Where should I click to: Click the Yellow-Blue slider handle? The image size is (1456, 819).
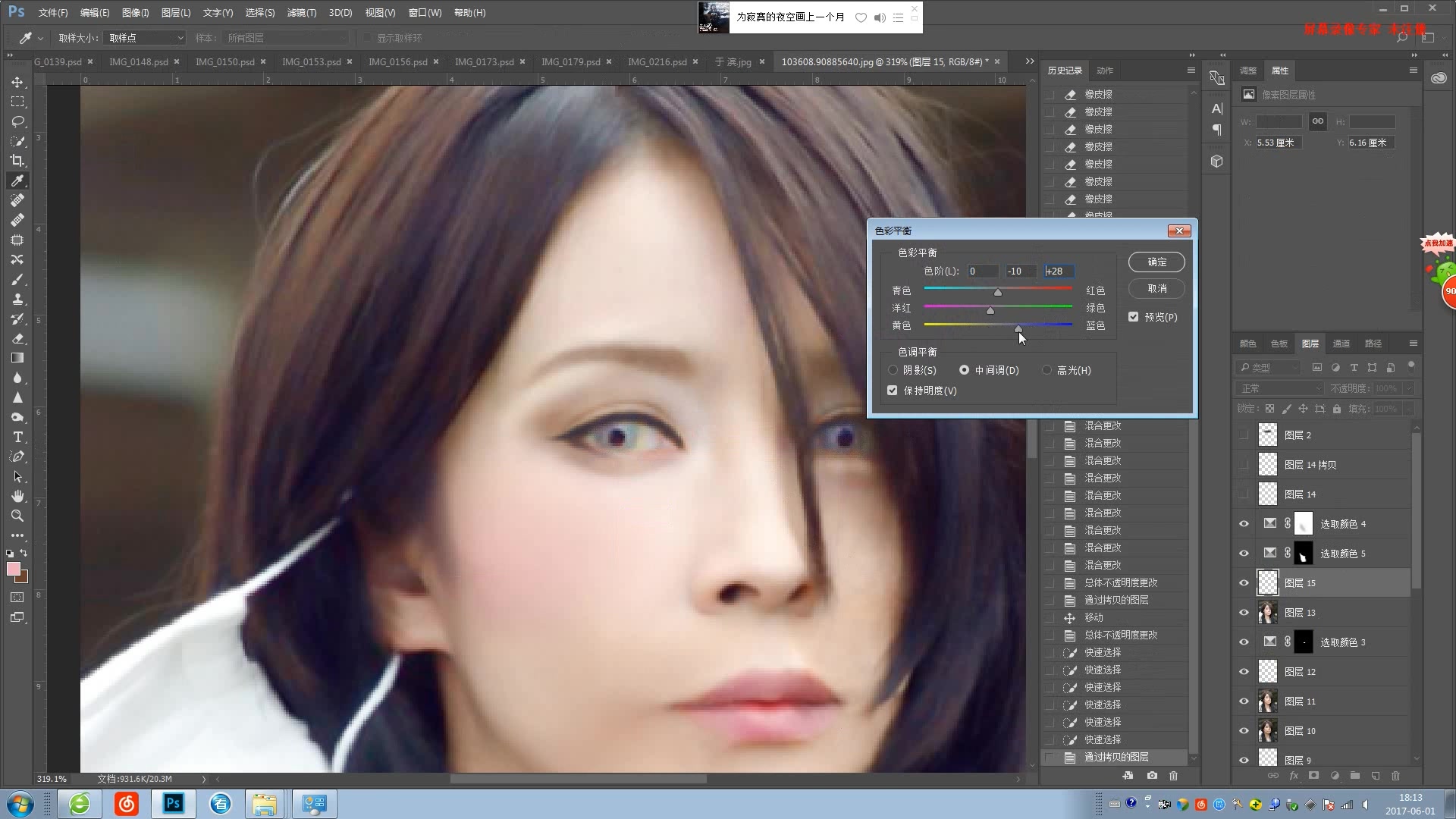pos(1018,328)
